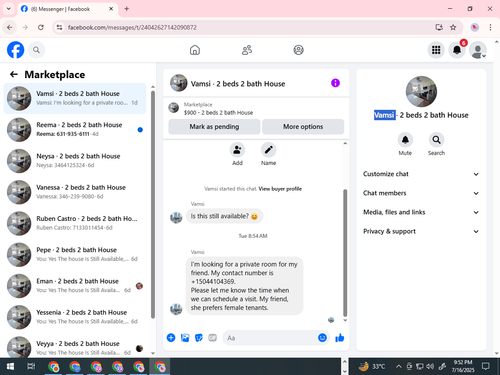Click the first Chrome icon on the taskbar
This screenshot has height=375, width=500.
point(53,367)
